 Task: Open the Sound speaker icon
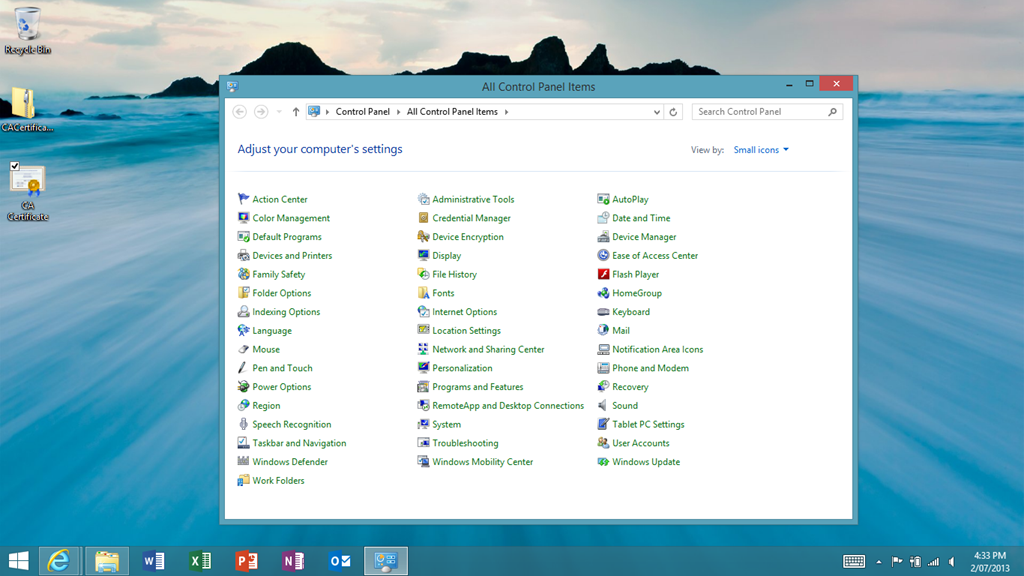coord(603,406)
